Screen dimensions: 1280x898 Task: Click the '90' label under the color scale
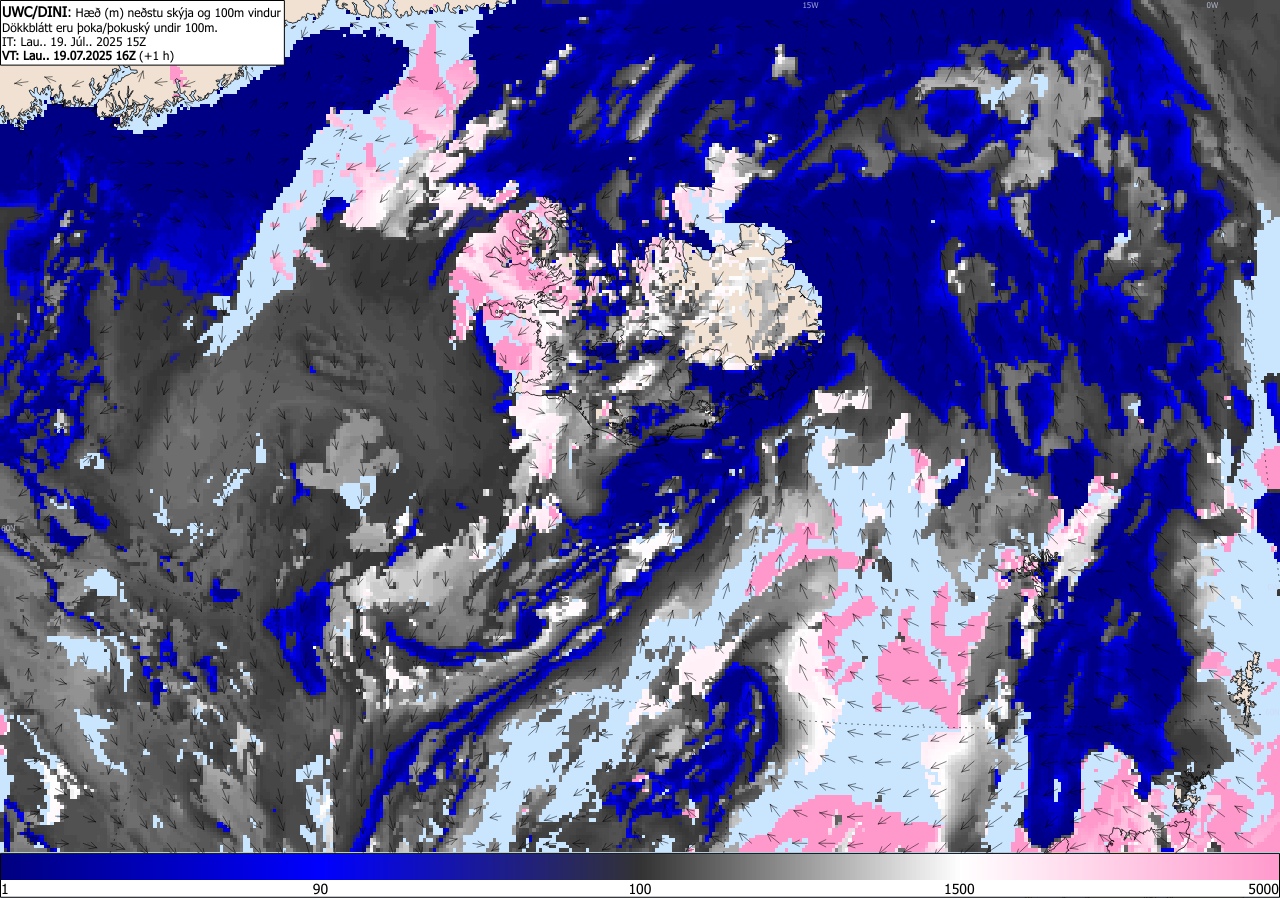click(320, 889)
